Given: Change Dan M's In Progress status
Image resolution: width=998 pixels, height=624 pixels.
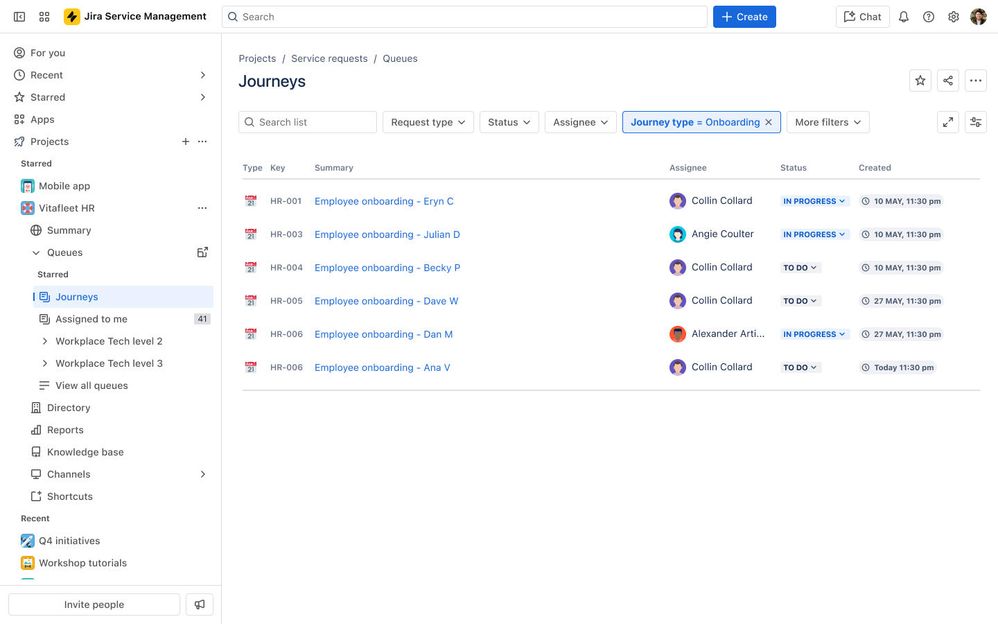Looking at the screenshot, I should pyautogui.click(x=814, y=334).
